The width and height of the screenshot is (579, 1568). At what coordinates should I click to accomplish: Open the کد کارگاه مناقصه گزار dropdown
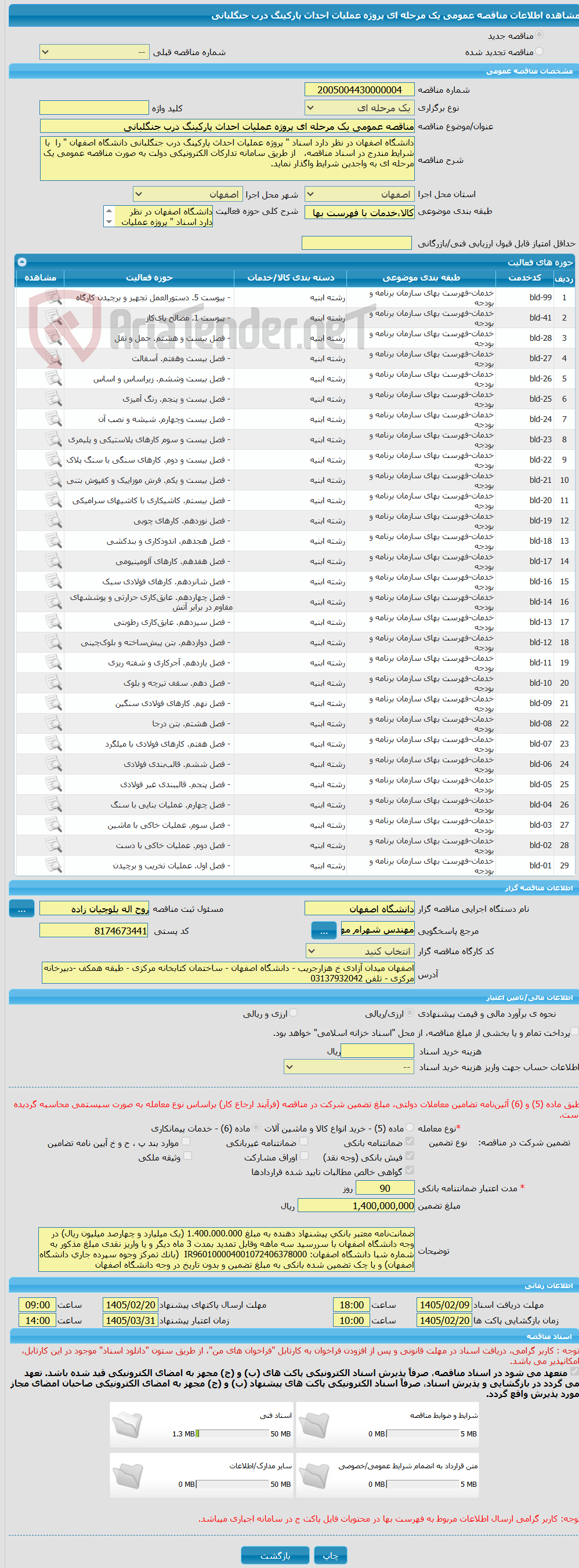(360, 951)
